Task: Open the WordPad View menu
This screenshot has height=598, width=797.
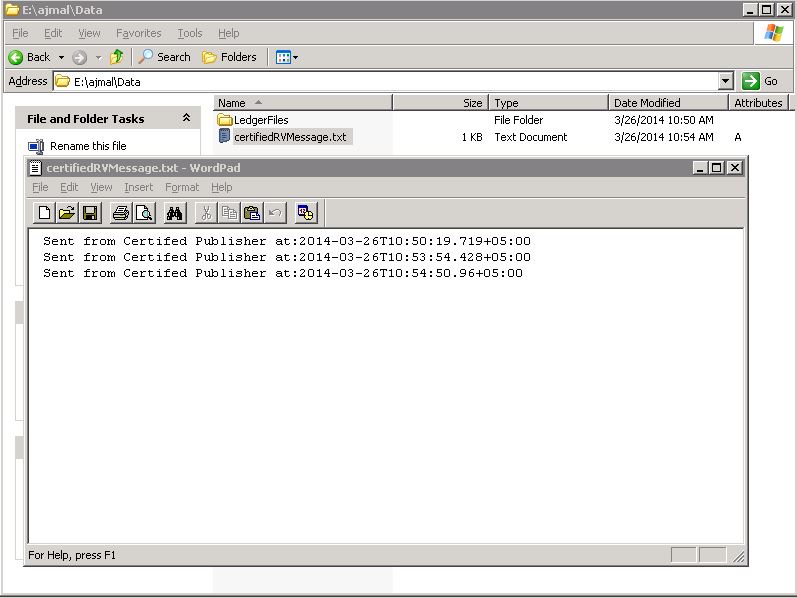Action: tap(101, 187)
